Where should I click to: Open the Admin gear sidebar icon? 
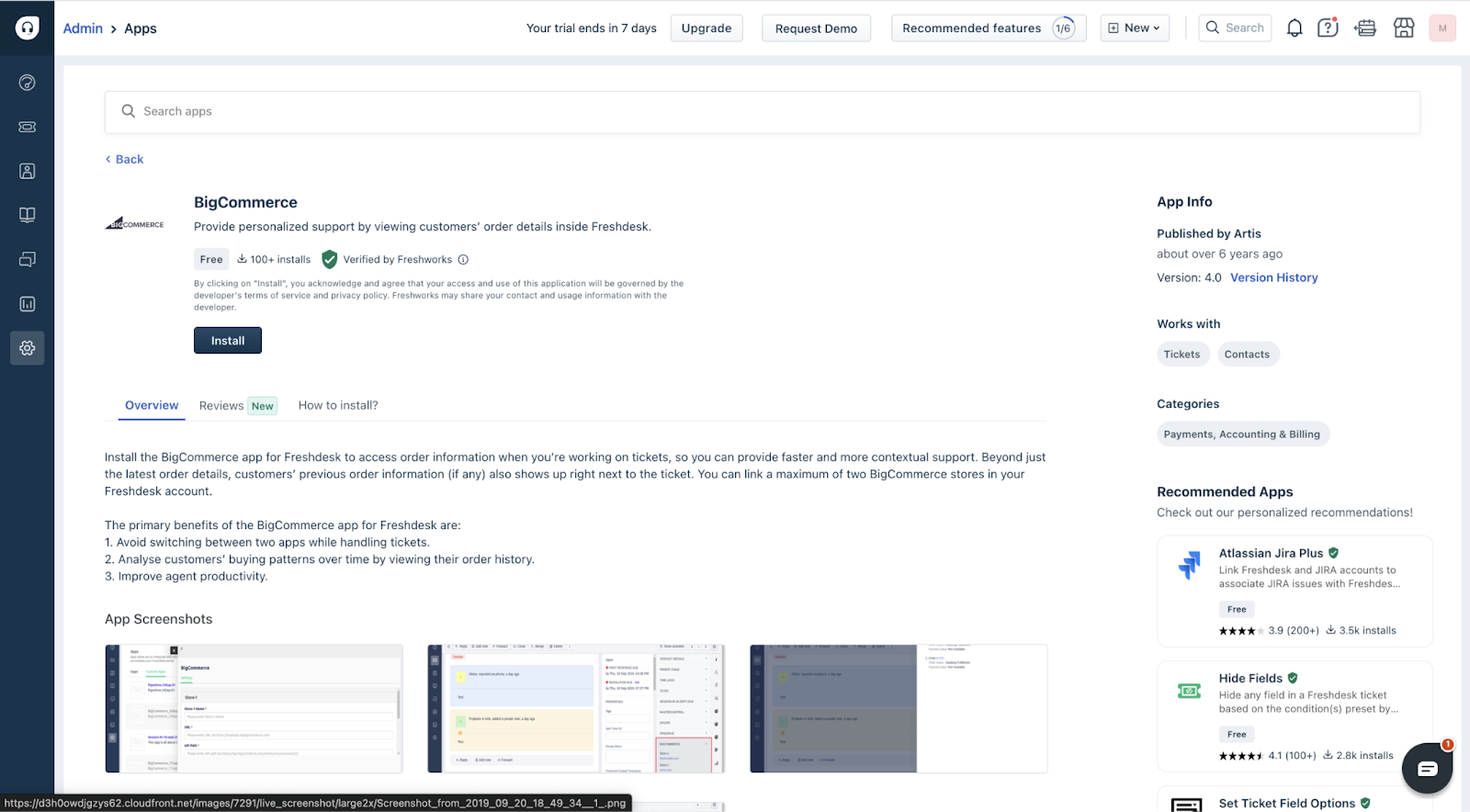click(x=27, y=348)
